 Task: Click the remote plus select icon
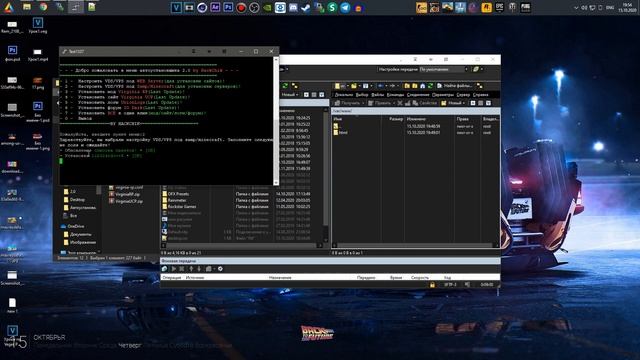click(473, 103)
